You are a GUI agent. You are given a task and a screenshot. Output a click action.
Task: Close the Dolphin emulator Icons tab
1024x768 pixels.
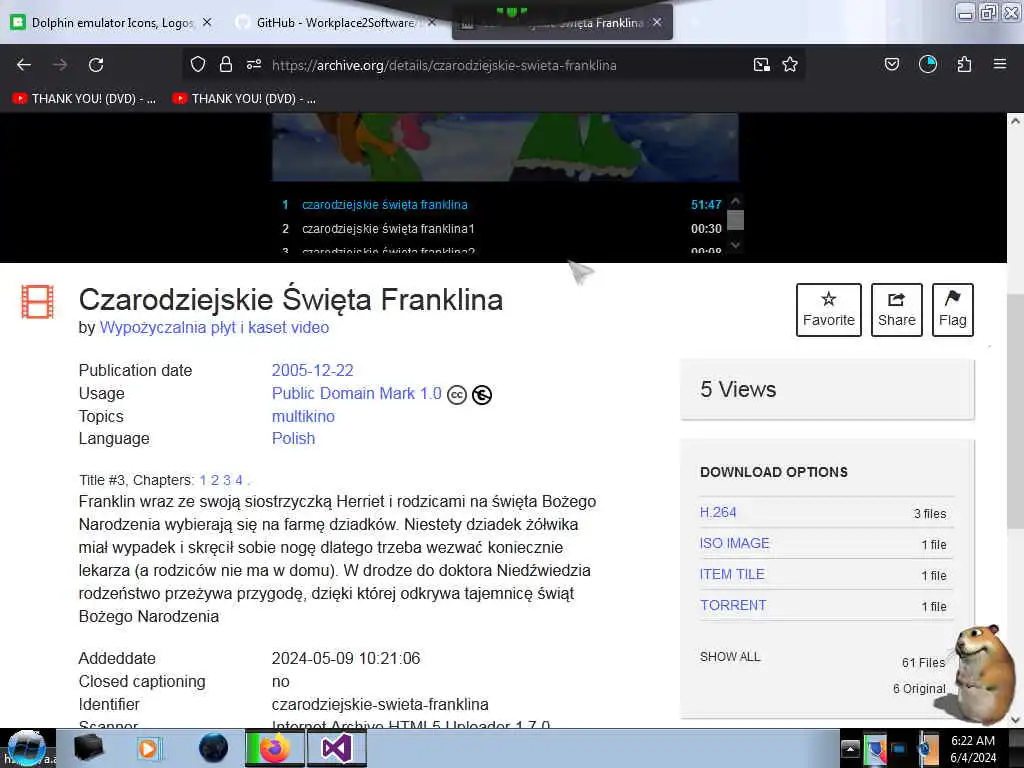pos(207,22)
